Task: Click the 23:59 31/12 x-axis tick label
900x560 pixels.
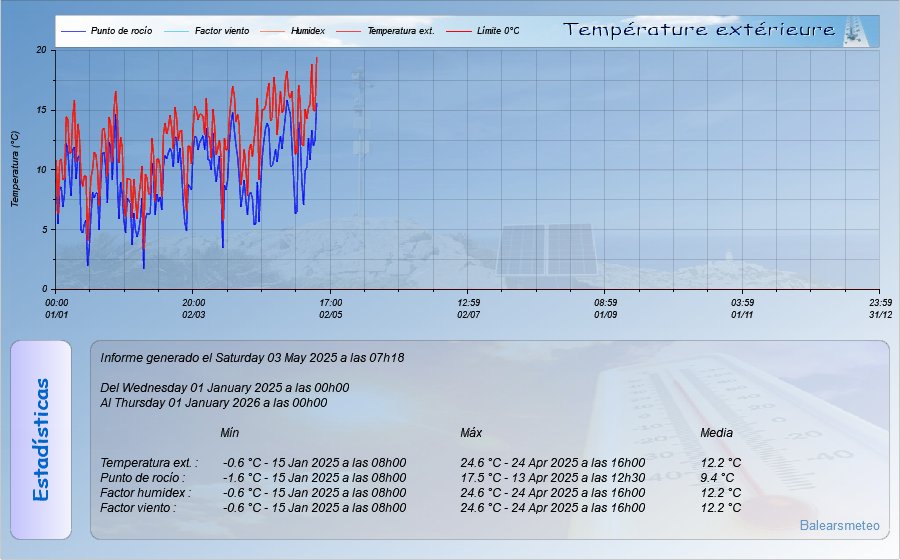Action: coord(880,309)
